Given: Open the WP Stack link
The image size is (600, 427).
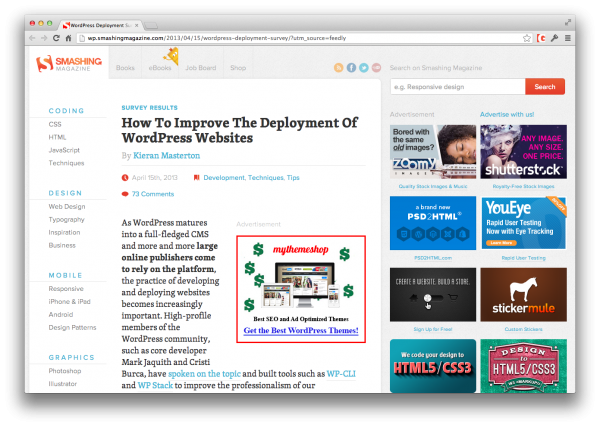Looking at the screenshot, I should (155, 385).
